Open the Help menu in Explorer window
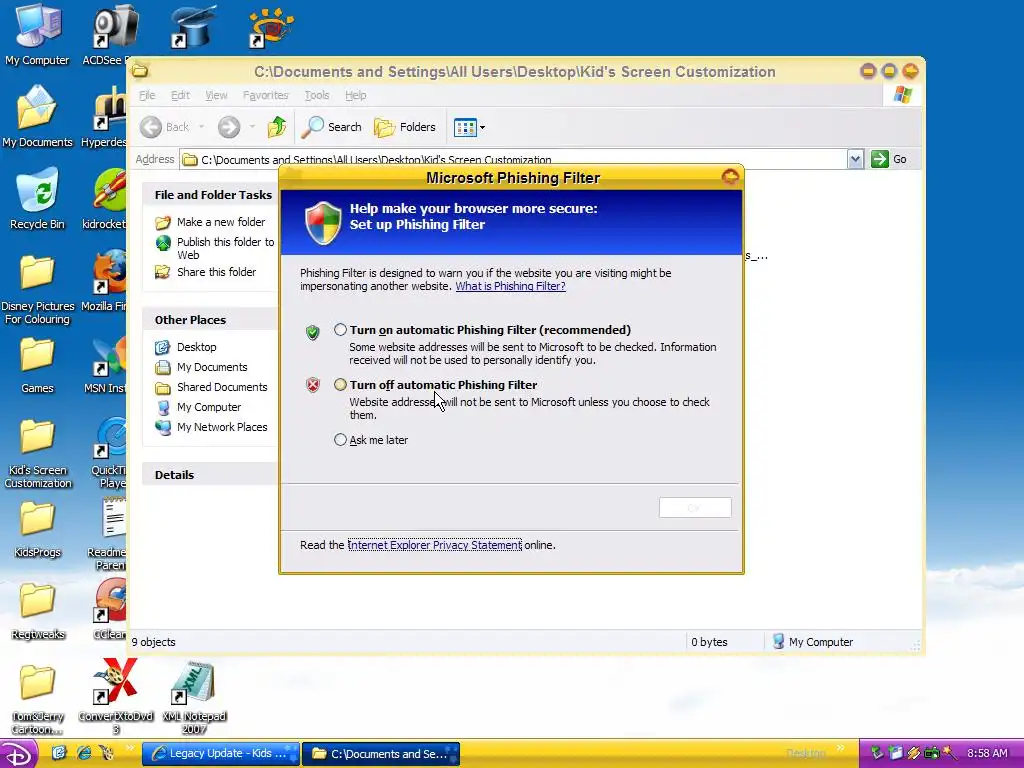 pyautogui.click(x=355, y=95)
